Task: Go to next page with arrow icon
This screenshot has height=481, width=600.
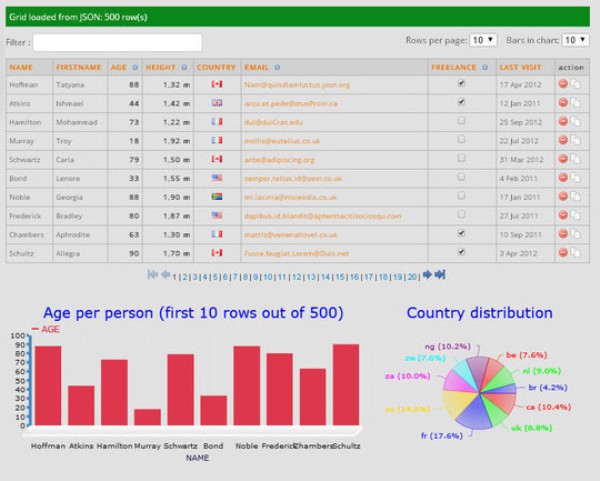Action: pyautogui.click(x=427, y=275)
